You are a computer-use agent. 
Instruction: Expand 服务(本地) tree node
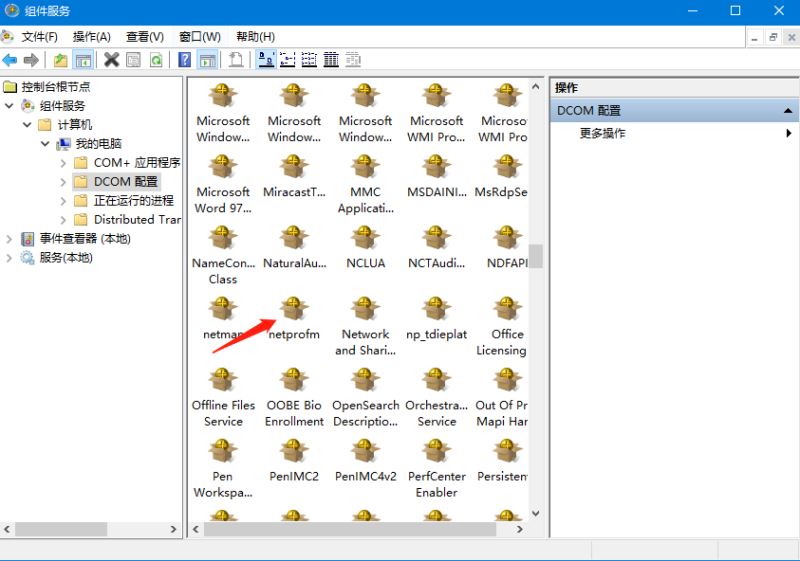tap(9, 258)
